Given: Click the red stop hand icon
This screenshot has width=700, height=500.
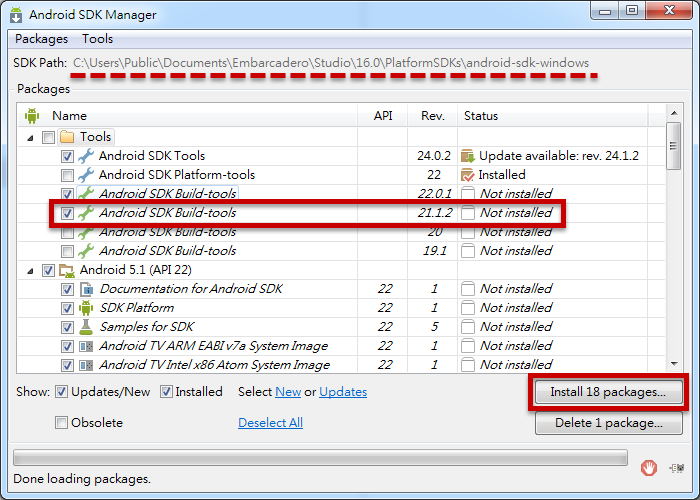Looking at the screenshot, I should (649, 467).
